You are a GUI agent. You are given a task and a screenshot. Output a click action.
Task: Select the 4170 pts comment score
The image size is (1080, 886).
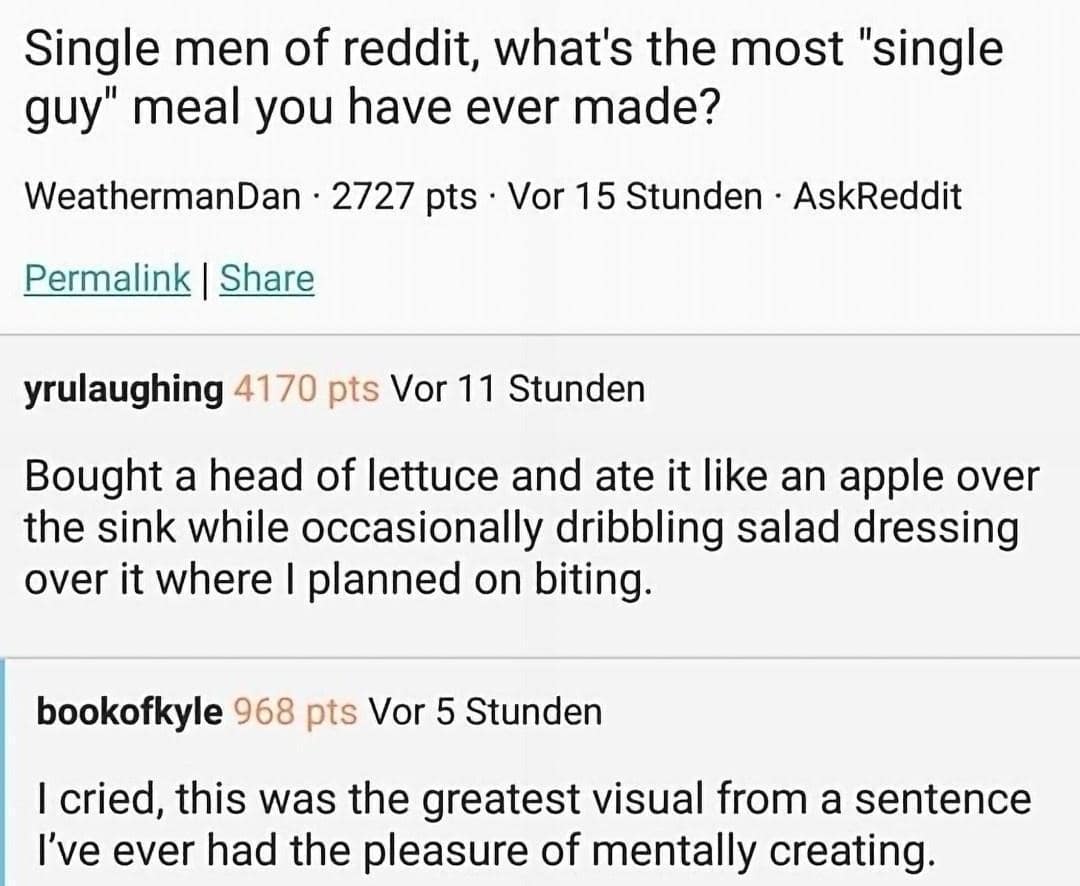point(305,388)
